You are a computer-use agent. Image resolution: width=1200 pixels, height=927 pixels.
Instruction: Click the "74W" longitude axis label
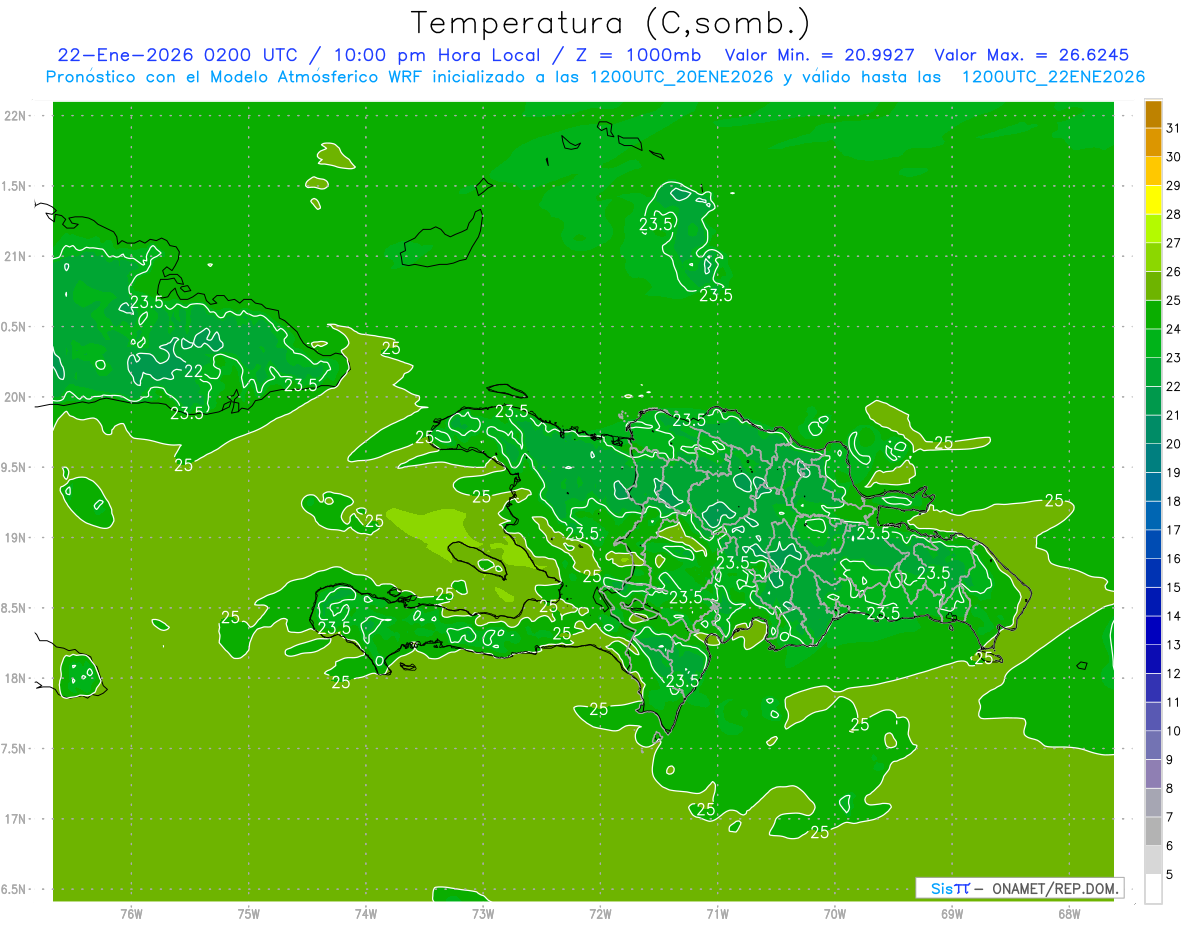click(x=366, y=913)
